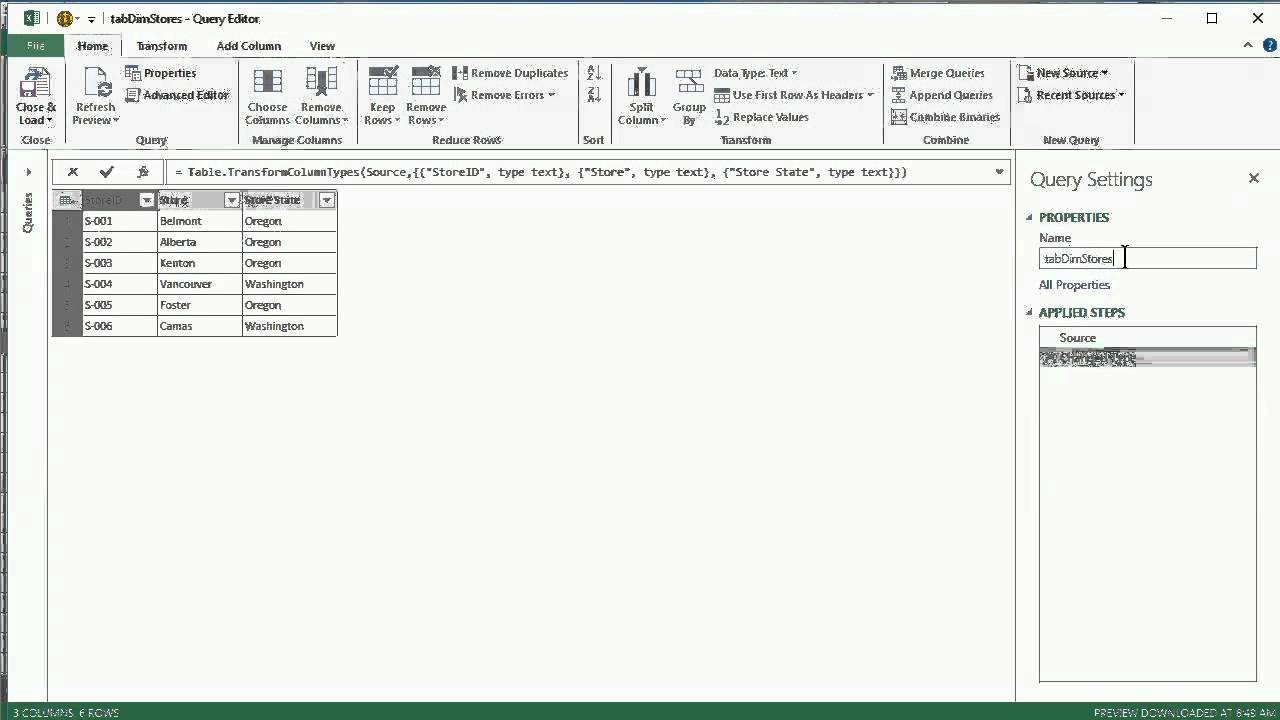Confirm formula with the checkmark icon

pos(107,172)
